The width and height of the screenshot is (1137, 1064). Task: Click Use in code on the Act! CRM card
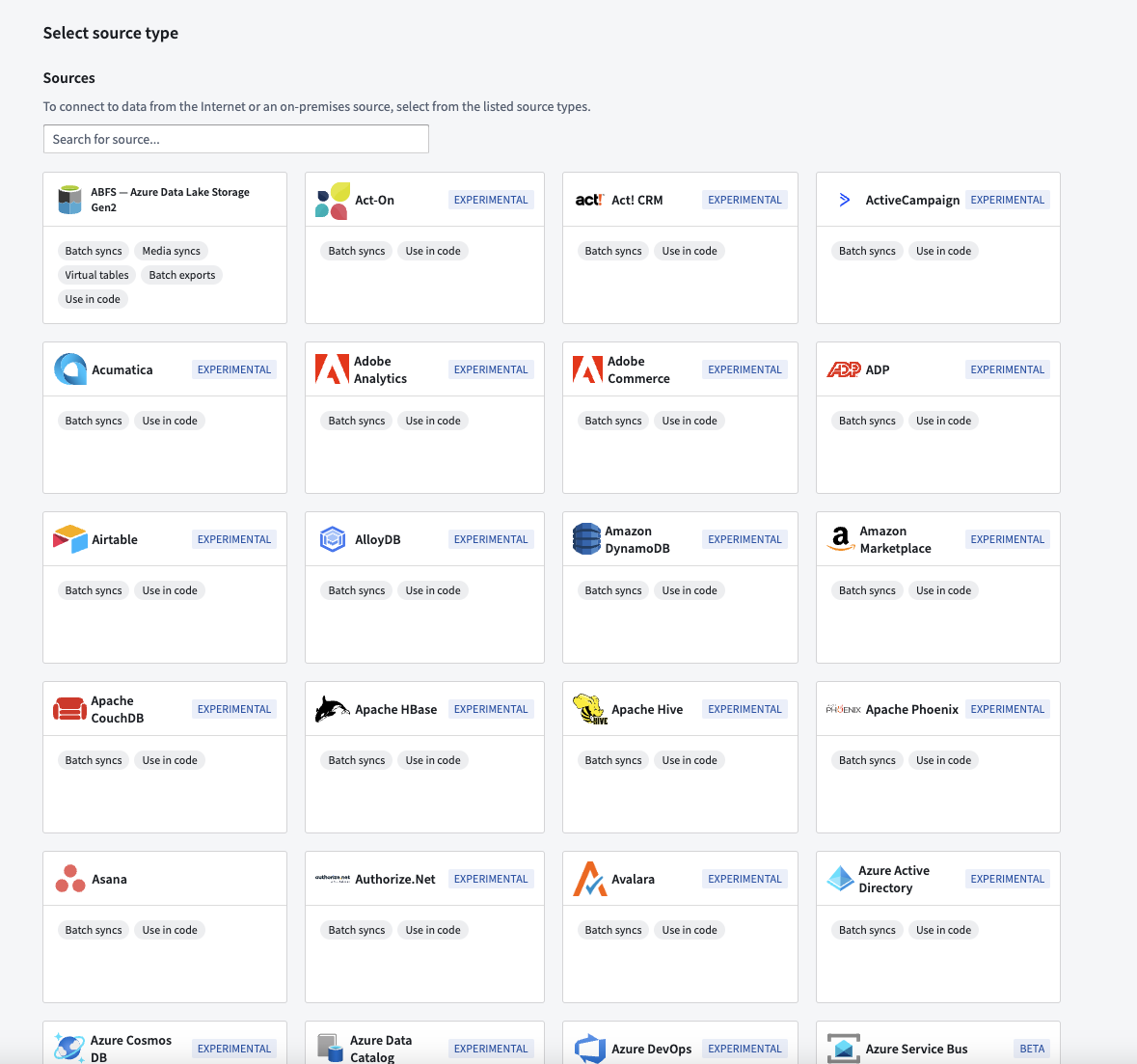click(x=689, y=251)
